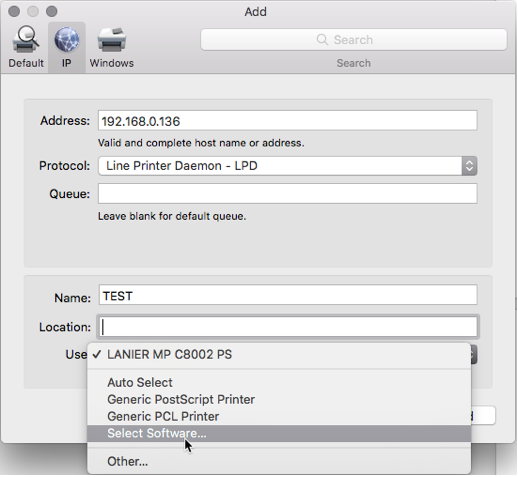Click the magnifier icon in Search field
Screen dimensions: 518x477
322,40
